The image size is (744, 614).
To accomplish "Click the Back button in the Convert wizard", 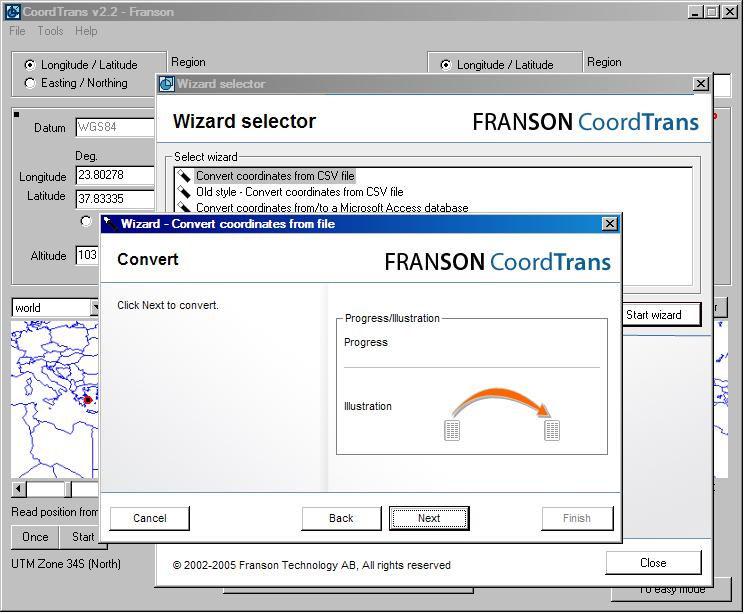I will (341, 518).
